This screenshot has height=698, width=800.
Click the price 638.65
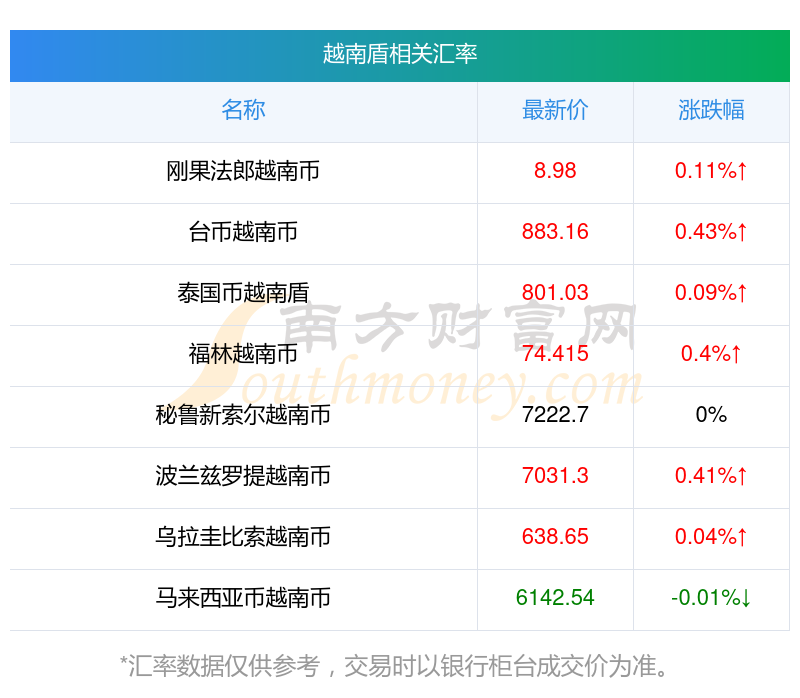[x=555, y=537]
